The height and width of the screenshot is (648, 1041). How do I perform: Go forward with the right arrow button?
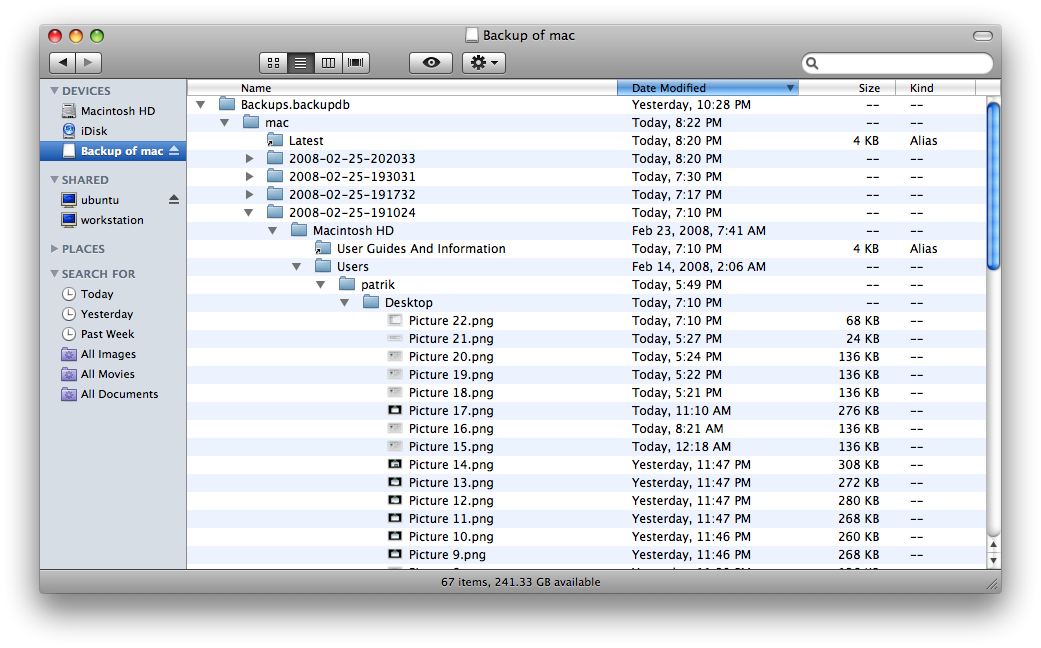pos(88,62)
